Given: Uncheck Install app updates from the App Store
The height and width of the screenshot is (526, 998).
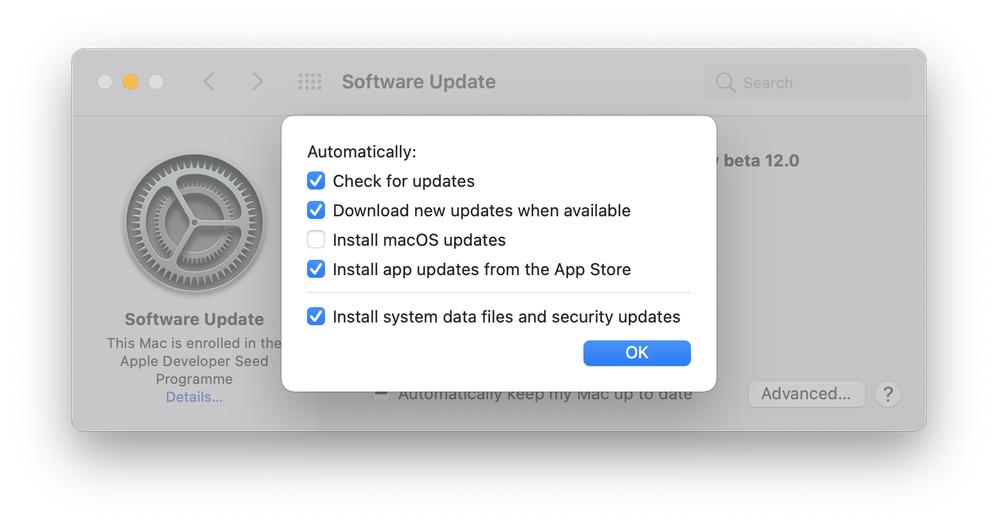Looking at the screenshot, I should [316, 269].
